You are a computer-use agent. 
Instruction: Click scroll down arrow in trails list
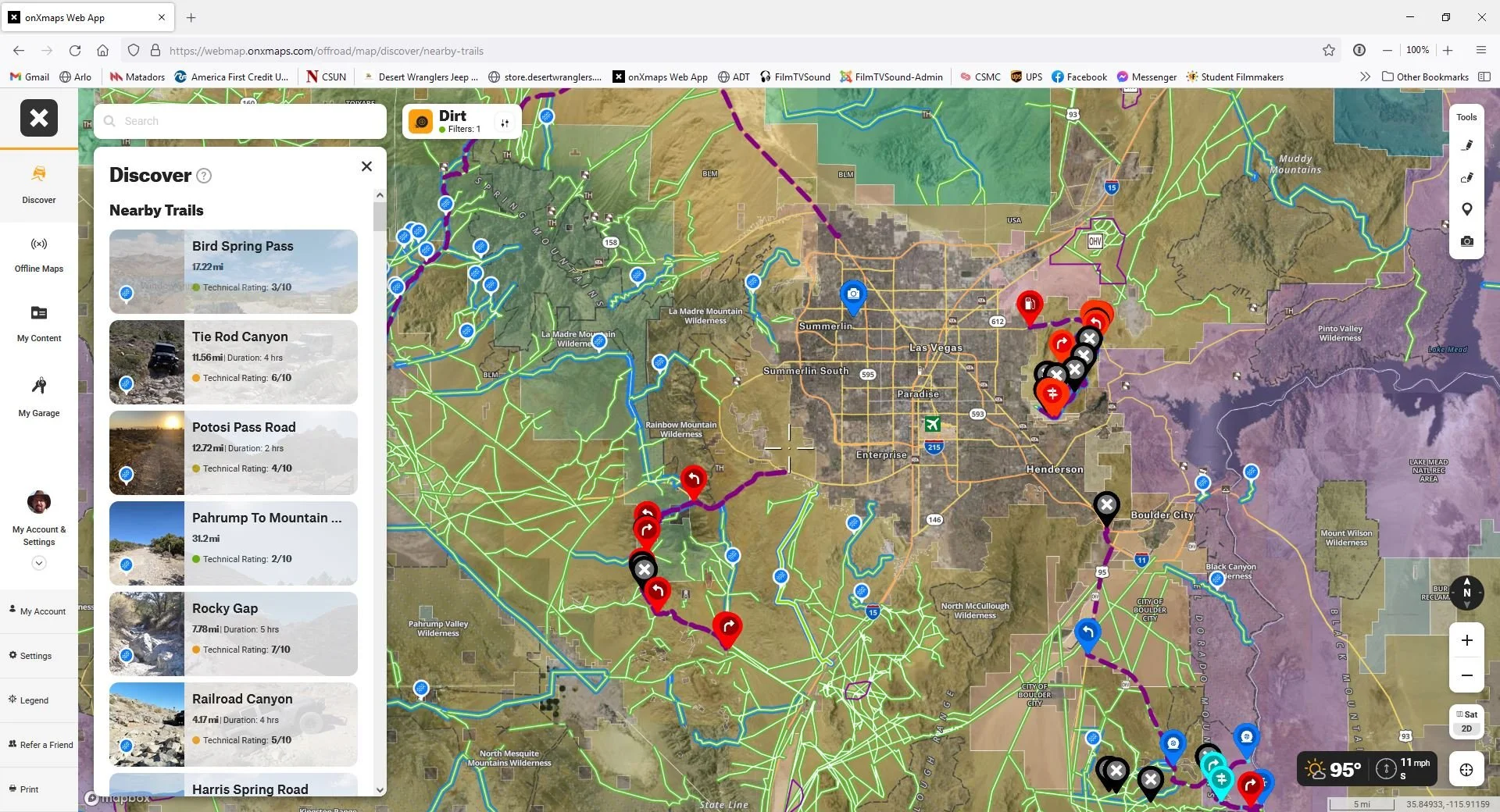pos(380,790)
